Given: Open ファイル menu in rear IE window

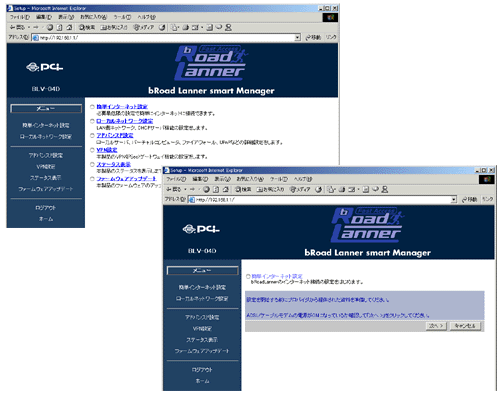Looking at the screenshot, I should 20,17.
